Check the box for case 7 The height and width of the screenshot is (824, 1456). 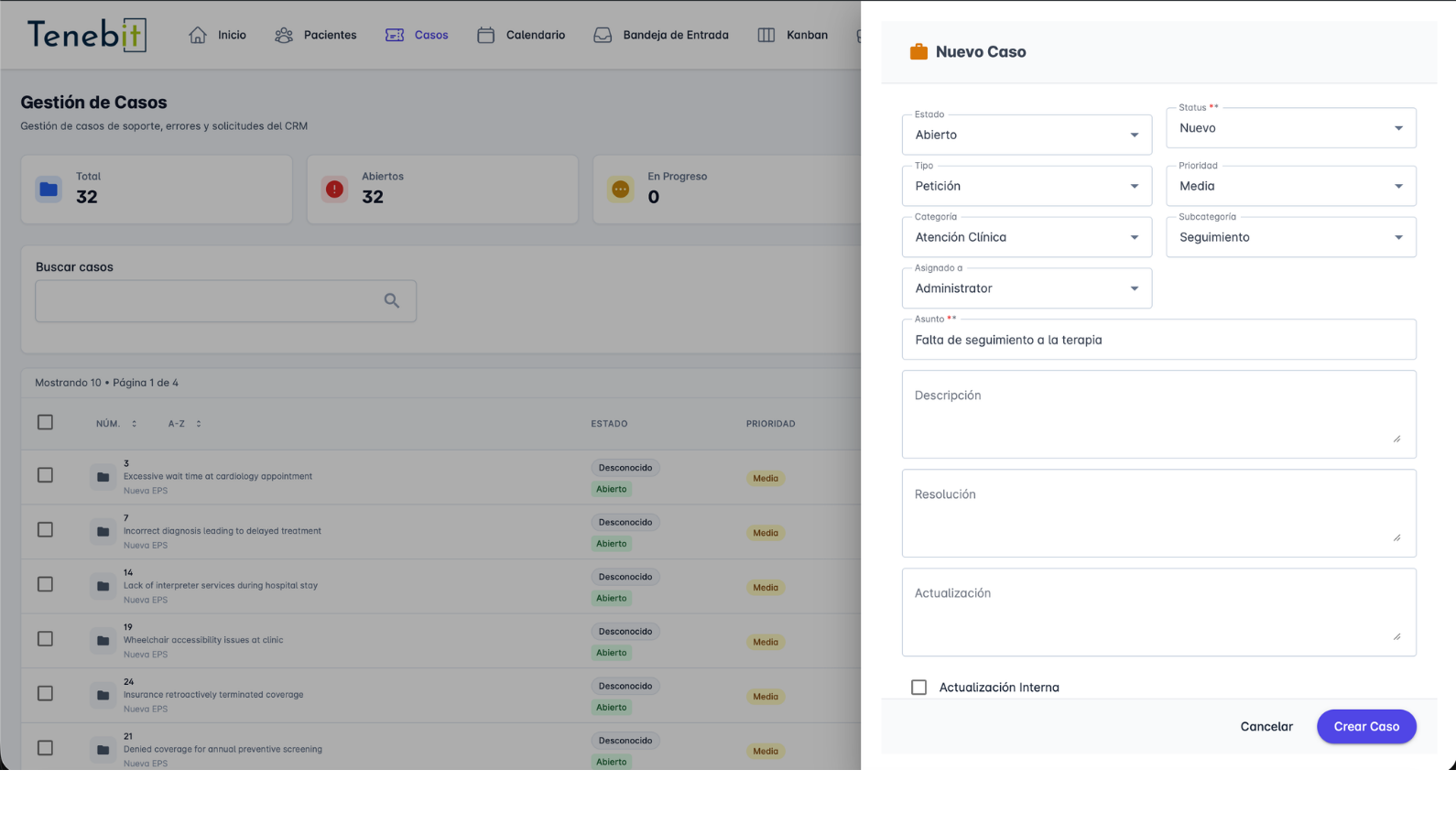point(45,529)
